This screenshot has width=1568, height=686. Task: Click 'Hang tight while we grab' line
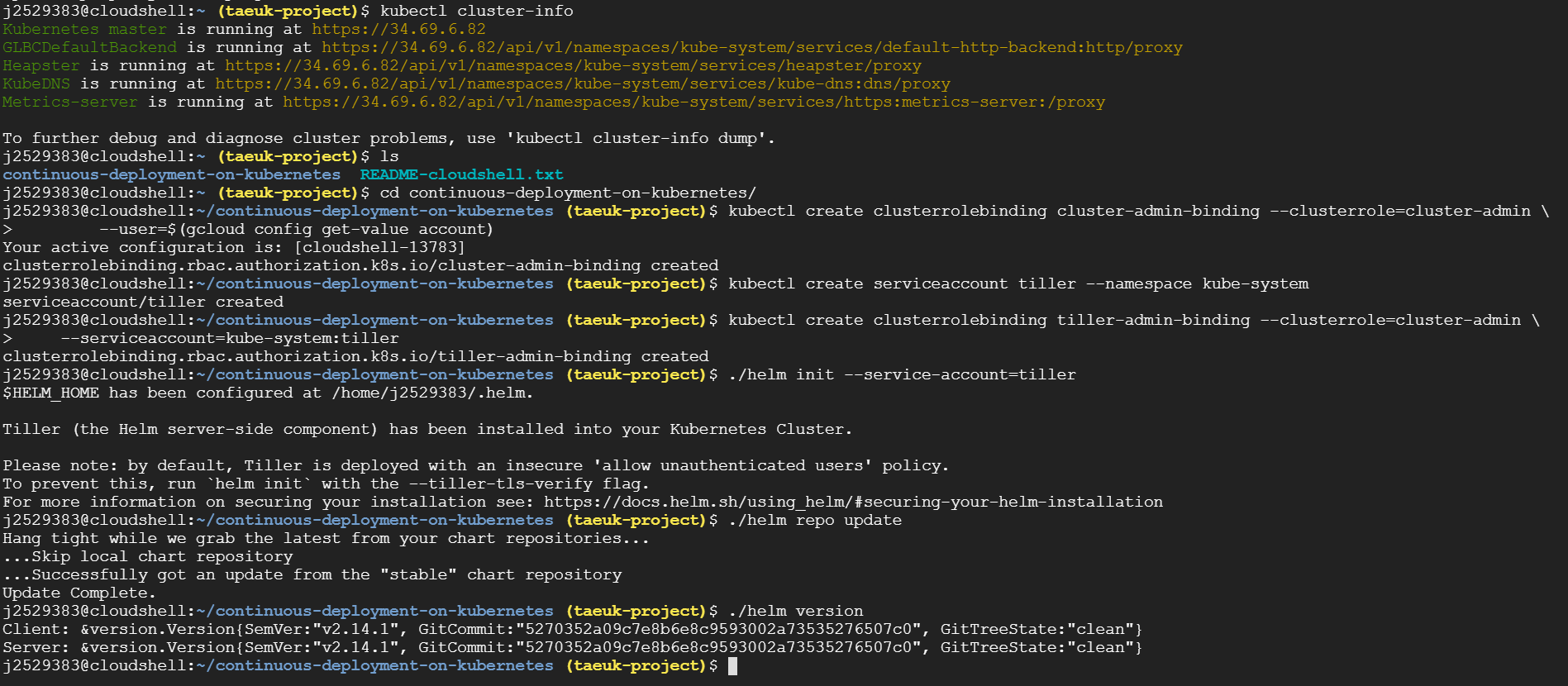pos(326,538)
